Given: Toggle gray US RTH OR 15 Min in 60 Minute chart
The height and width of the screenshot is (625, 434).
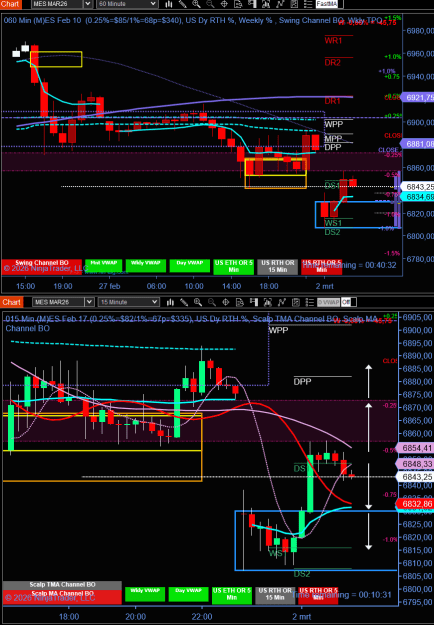Looking at the screenshot, I should (277, 266).
